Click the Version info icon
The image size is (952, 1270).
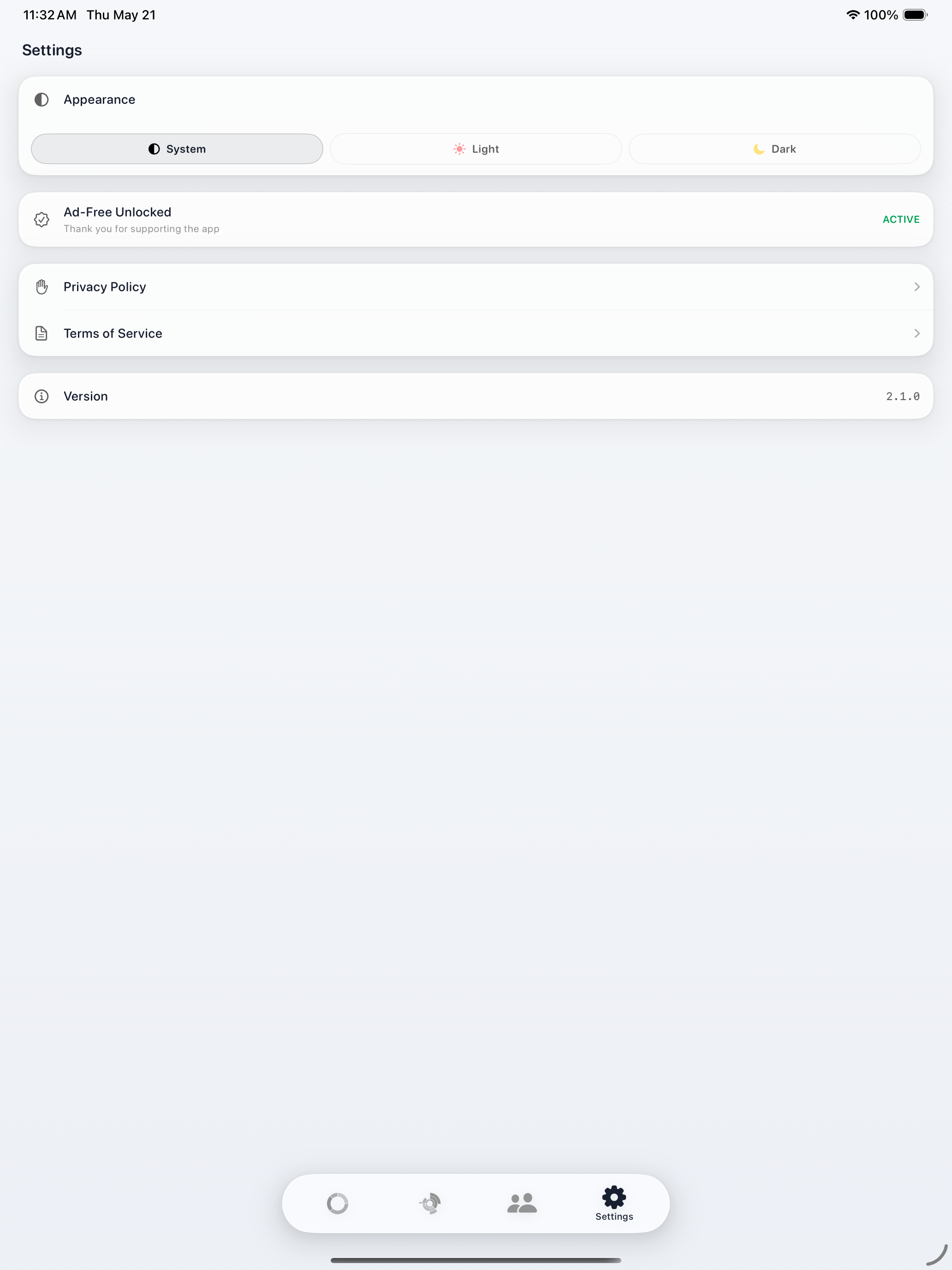[x=42, y=396]
